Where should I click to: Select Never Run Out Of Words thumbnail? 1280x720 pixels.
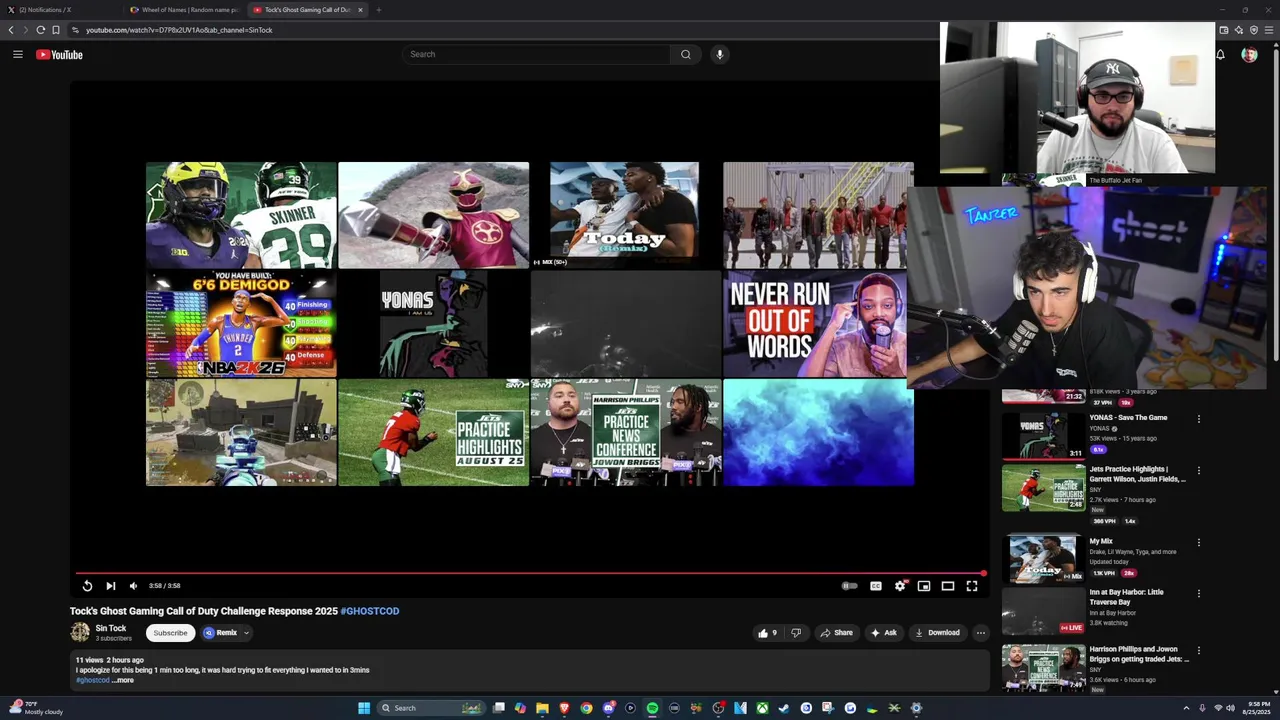pos(818,323)
